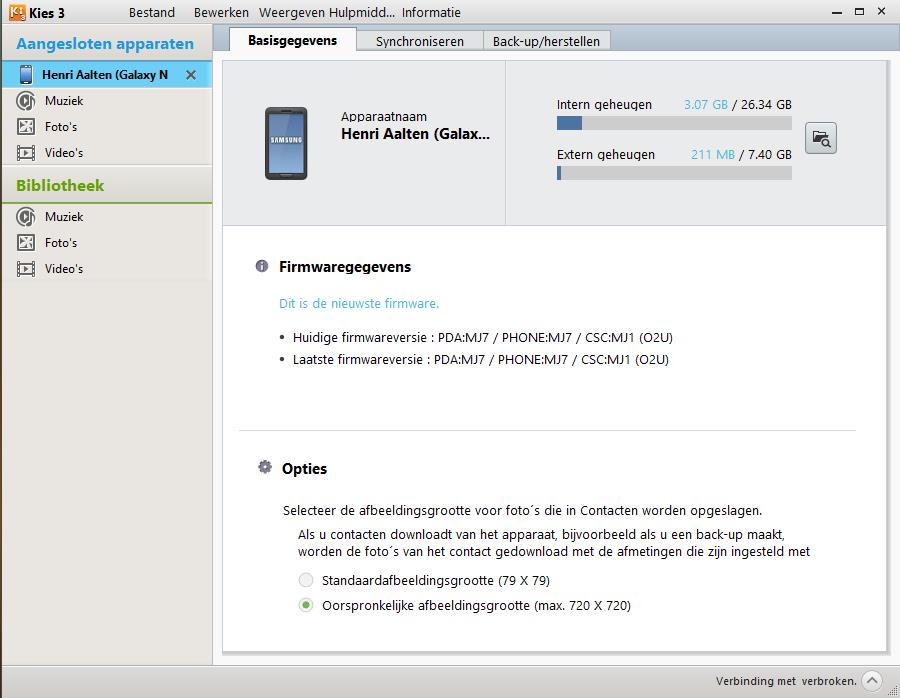Open the storage folder browse icon
The width and height of the screenshot is (900, 698).
(x=820, y=138)
